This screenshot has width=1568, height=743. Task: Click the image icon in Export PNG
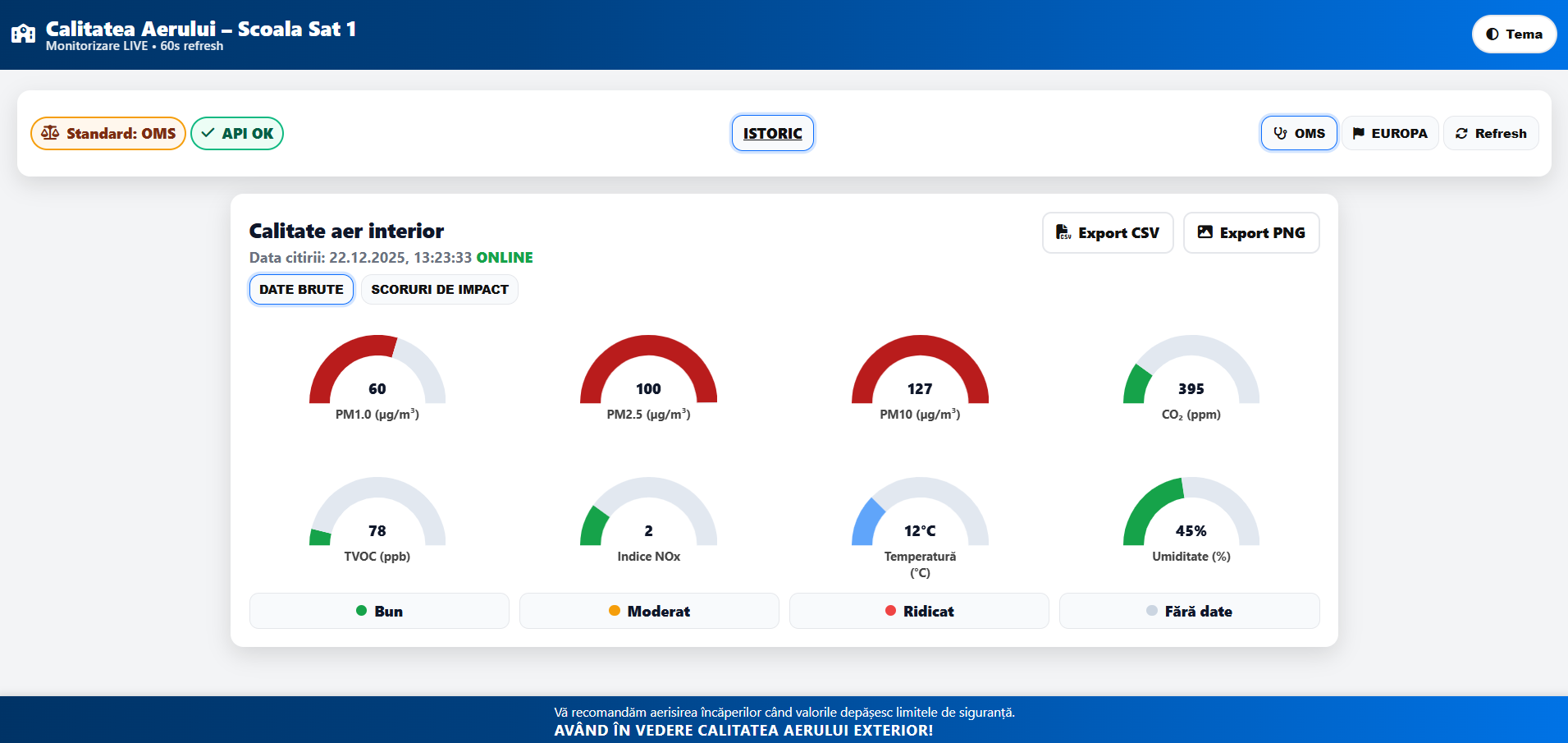click(1205, 232)
